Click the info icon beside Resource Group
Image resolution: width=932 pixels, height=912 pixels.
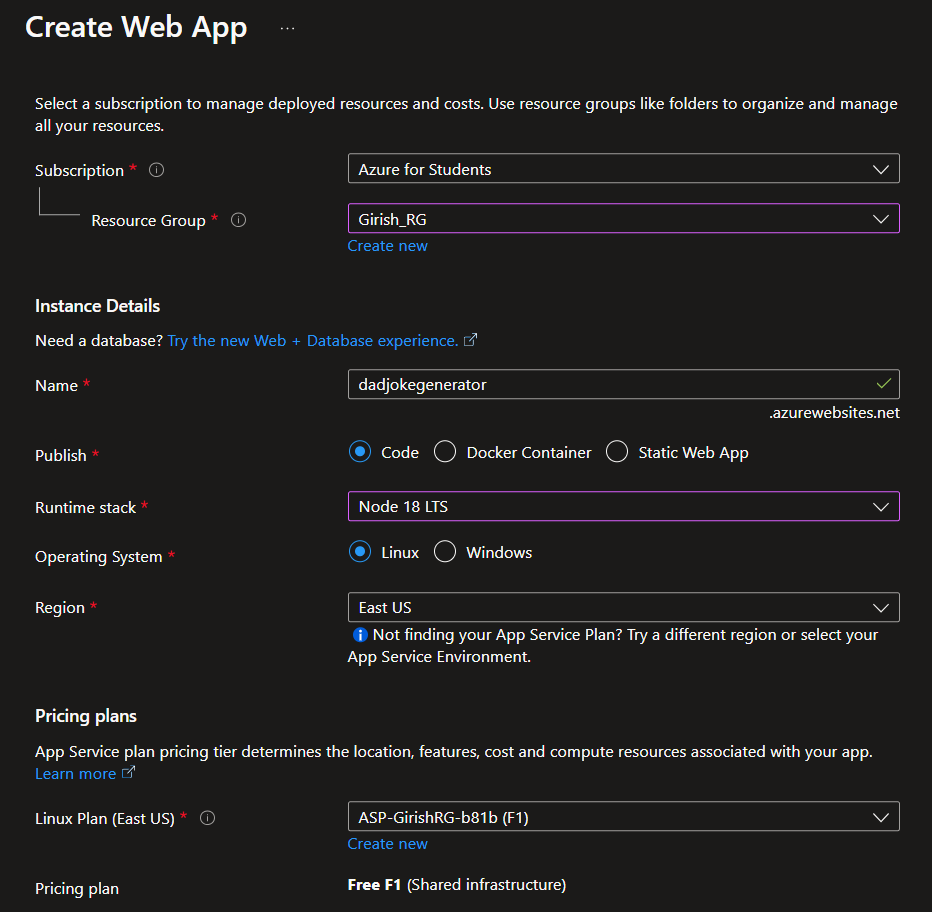[238, 220]
